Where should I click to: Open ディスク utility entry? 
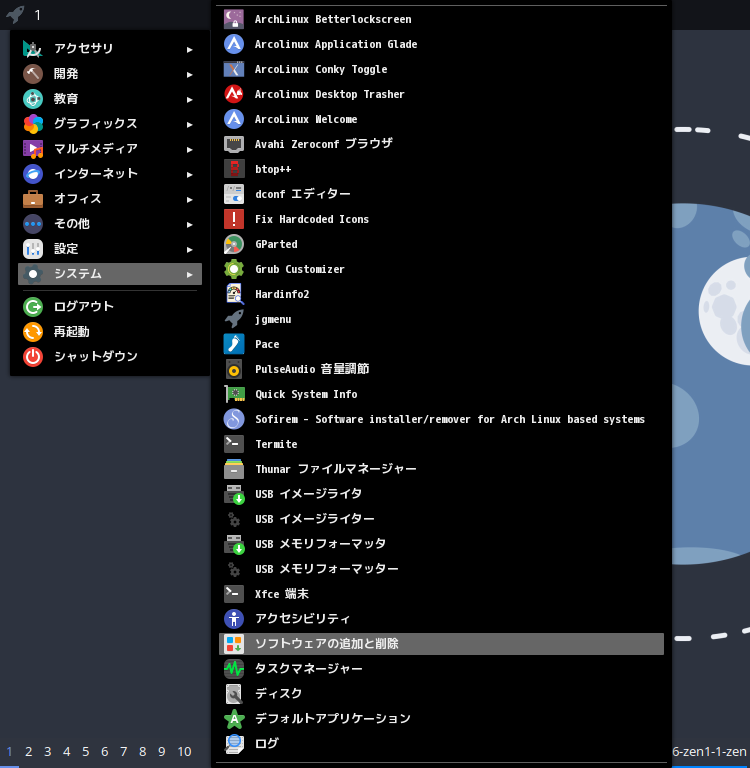(x=441, y=694)
